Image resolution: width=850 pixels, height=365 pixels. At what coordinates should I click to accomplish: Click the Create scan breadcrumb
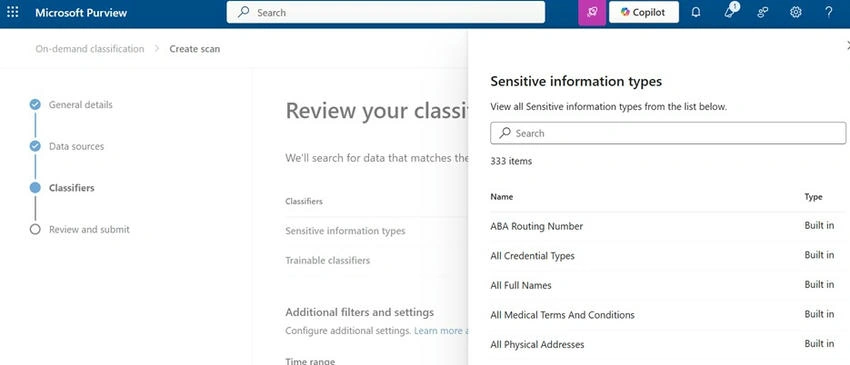pos(195,49)
